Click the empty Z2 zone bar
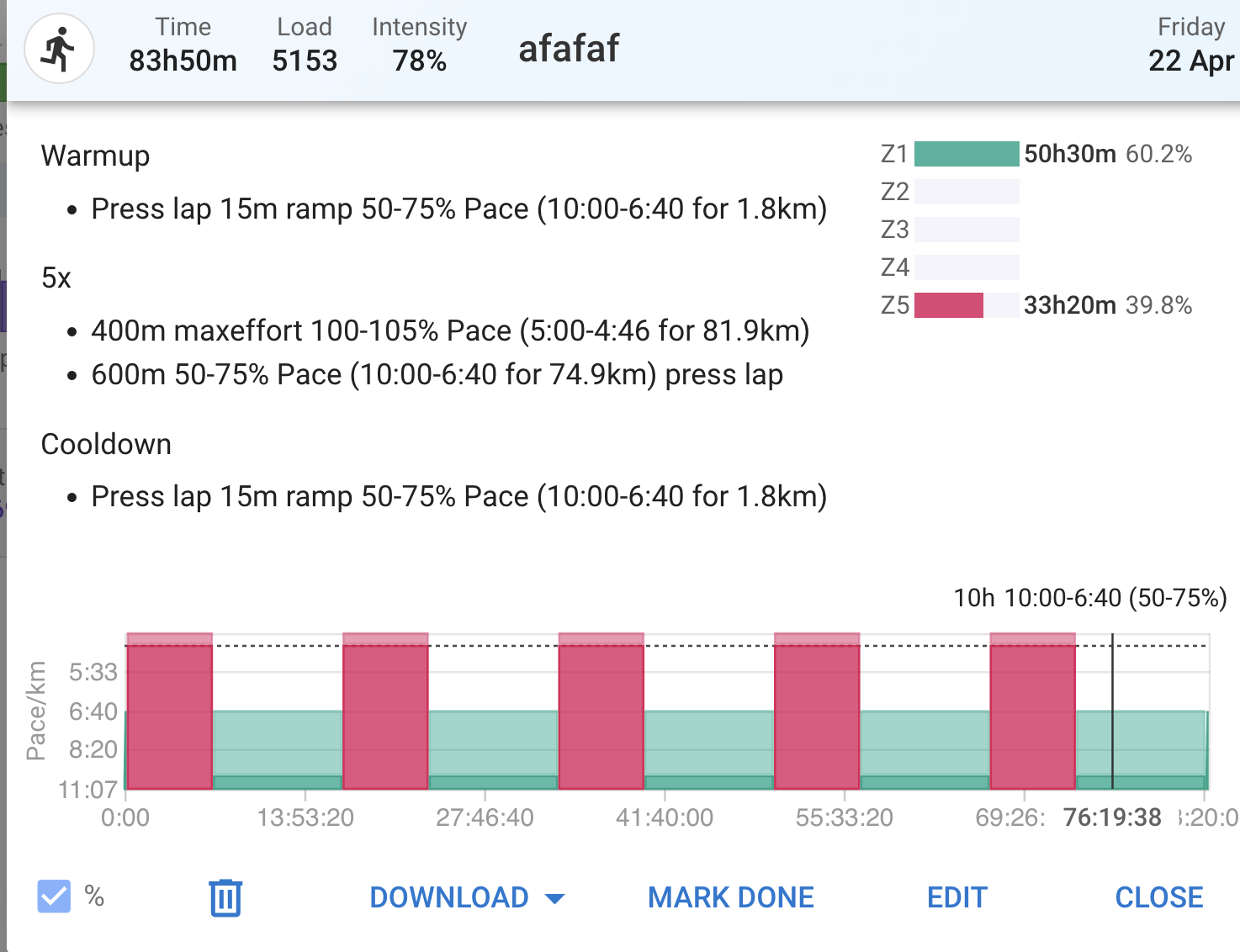The width and height of the screenshot is (1240, 952). point(967,192)
